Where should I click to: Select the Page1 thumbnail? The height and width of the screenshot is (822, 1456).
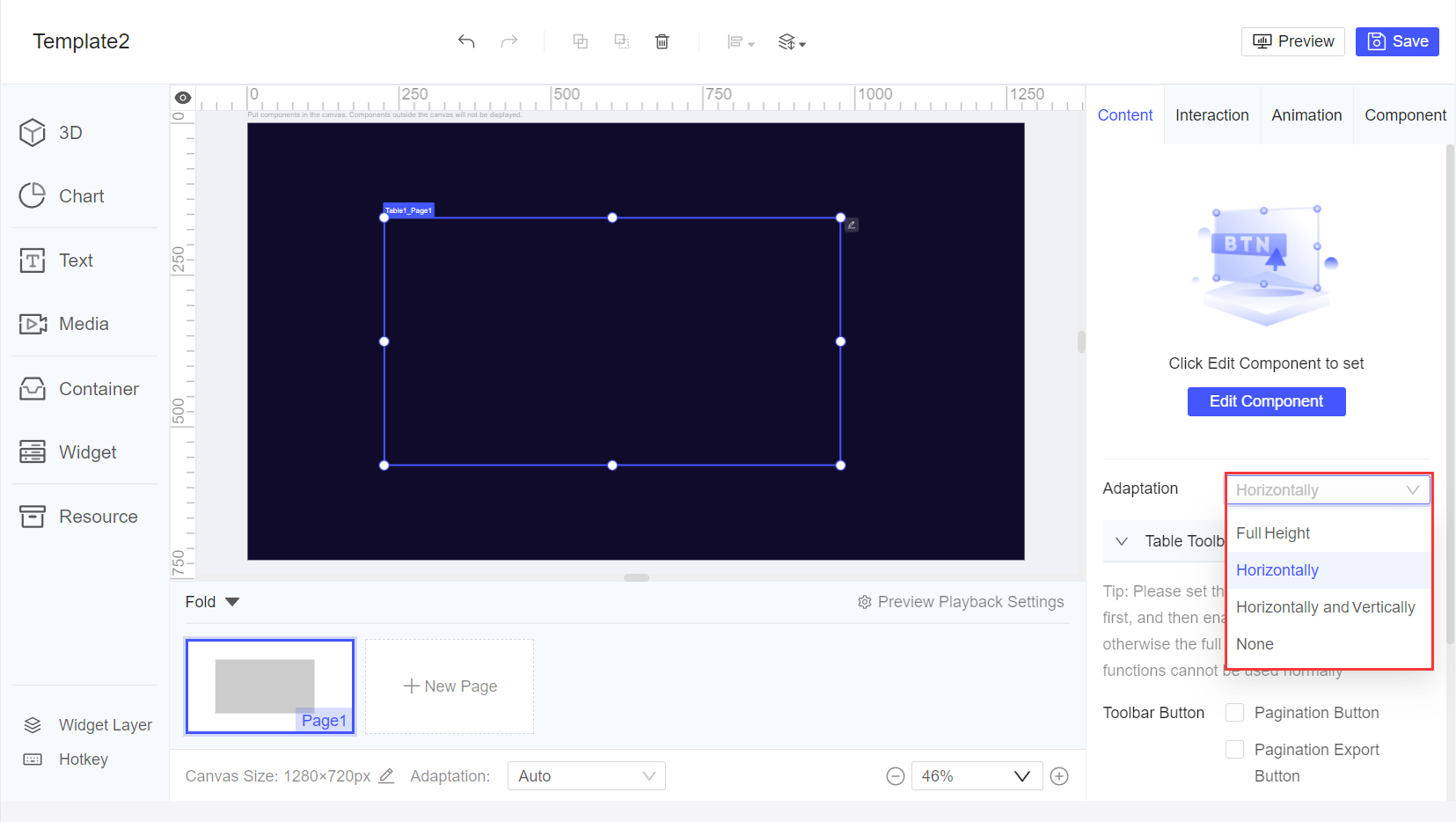[x=269, y=686]
